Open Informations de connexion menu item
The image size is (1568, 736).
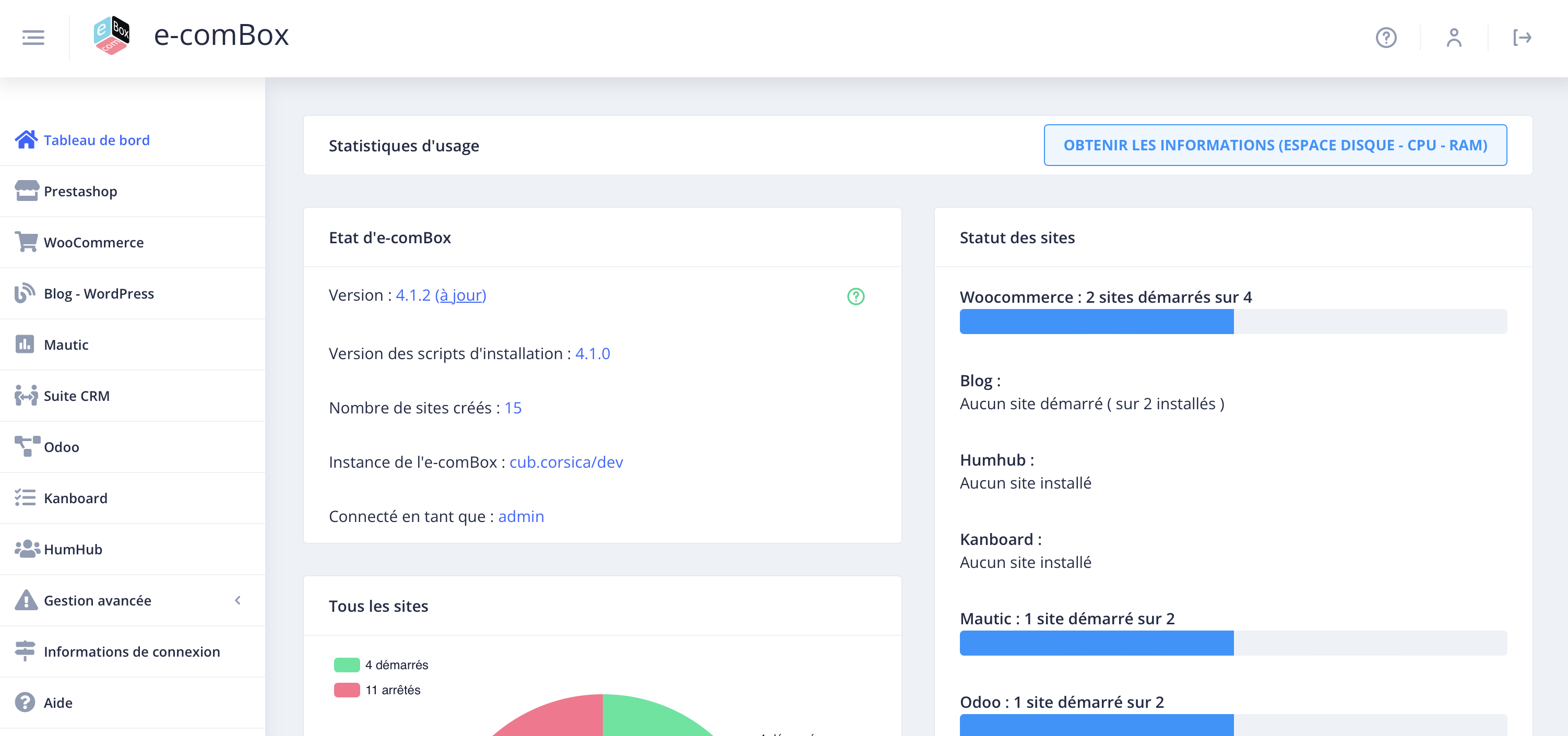tap(132, 651)
